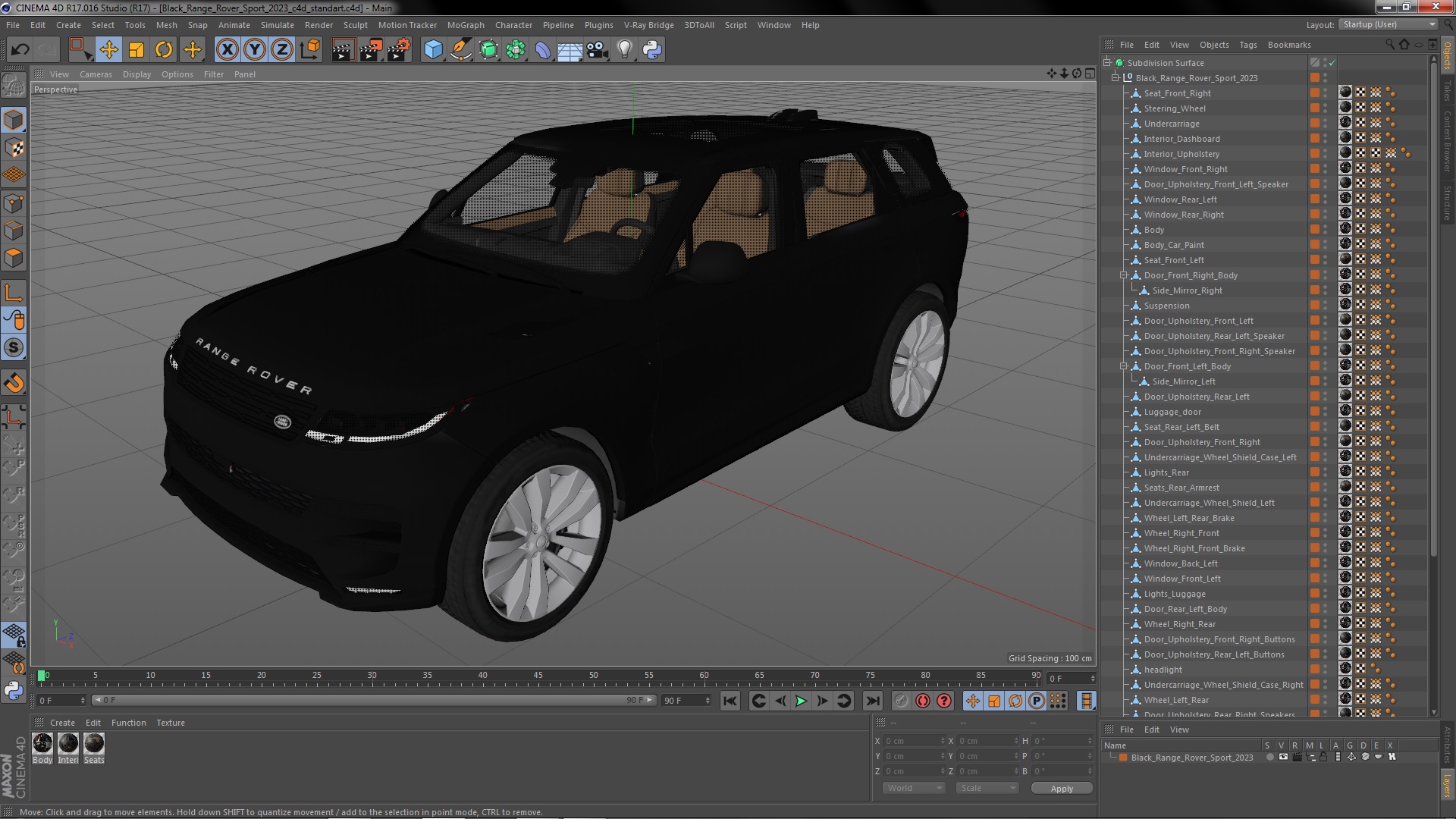
Task: Switch to Texture mode checker icon
Action: point(14,148)
